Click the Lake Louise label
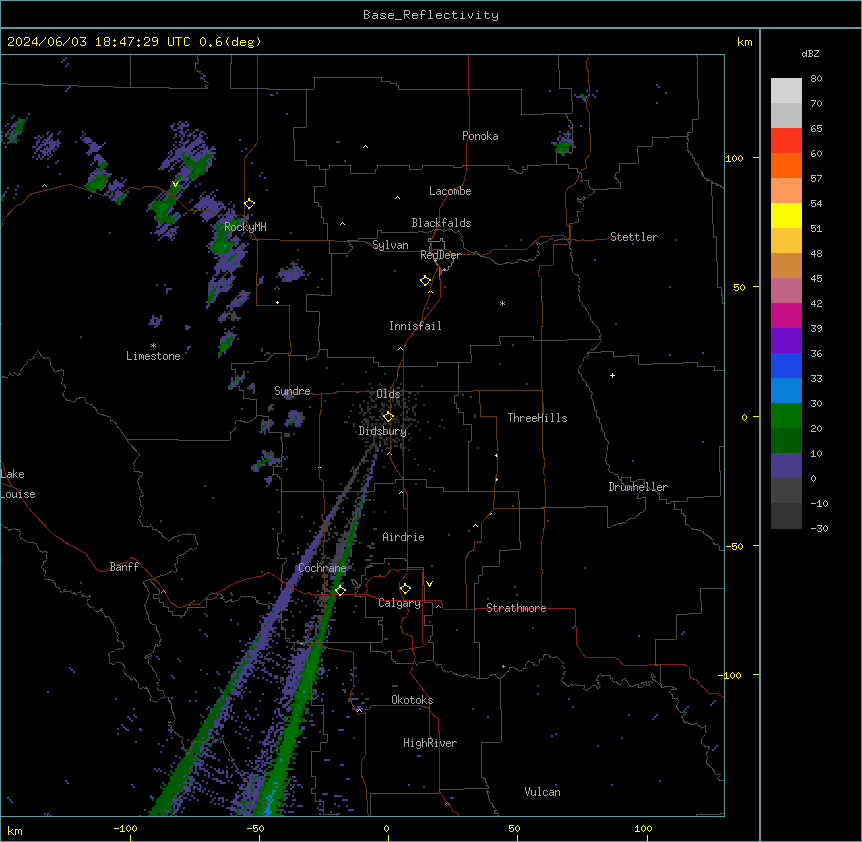The width and height of the screenshot is (862, 842). pyautogui.click(x=18, y=484)
